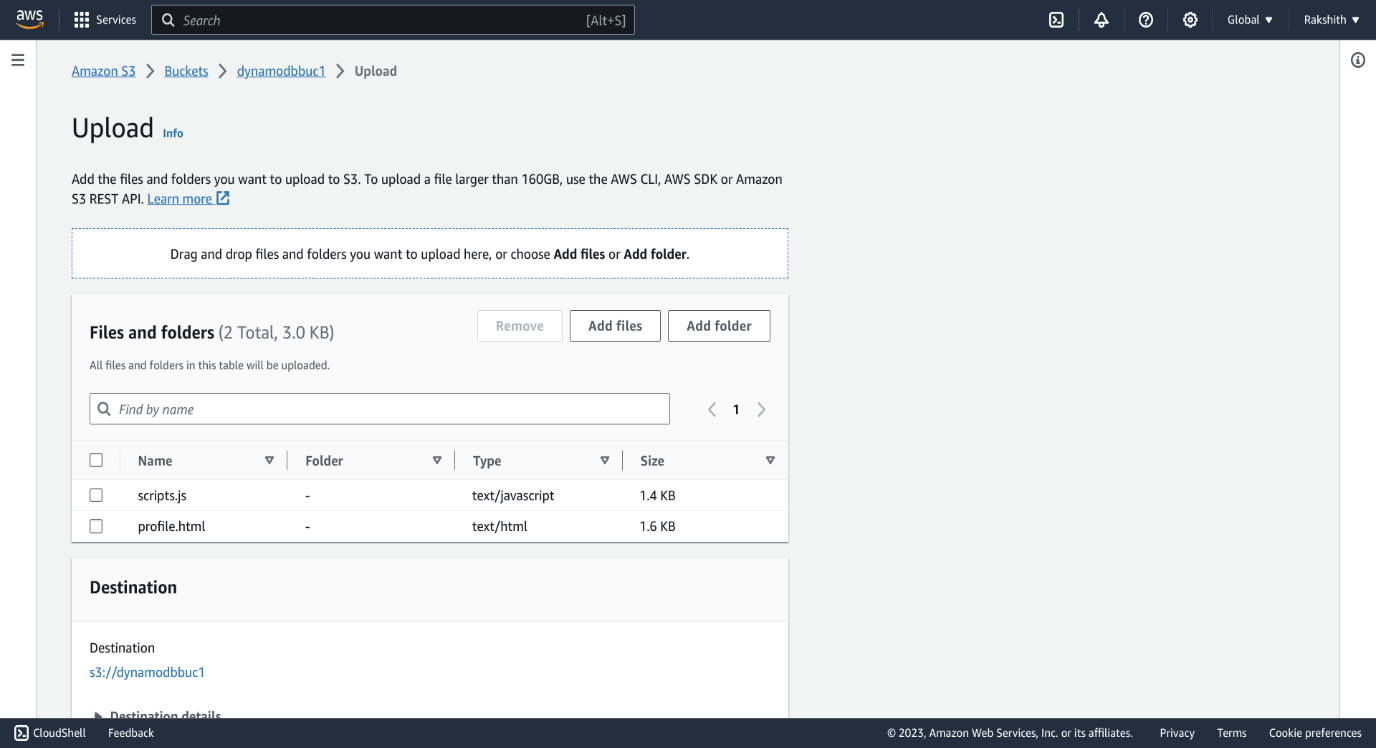Screen dimensions: 1376x748
Task: Click the Name column header
Action: 155,461
